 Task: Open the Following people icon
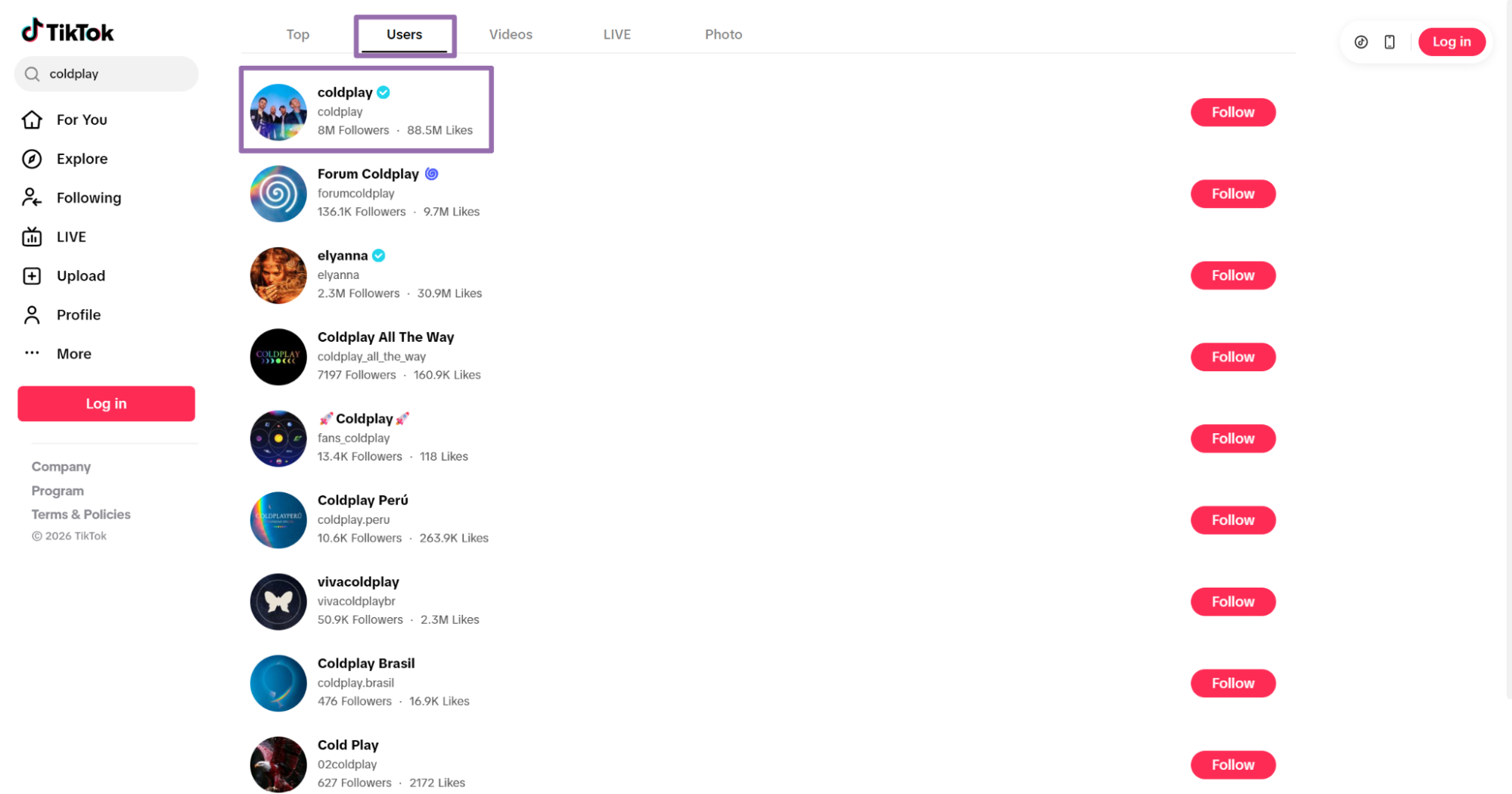point(32,197)
